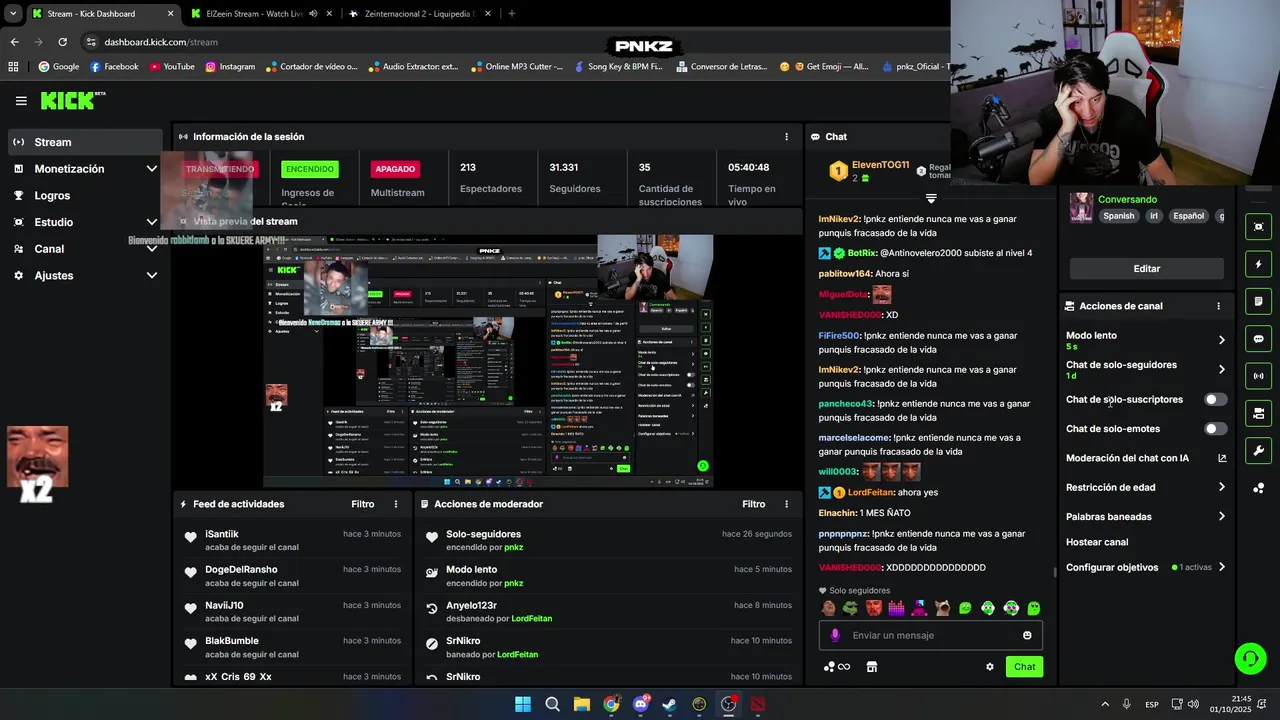This screenshot has height=720, width=1280.
Task: Open browser tab list dropdown arrow
Action: [x=12, y=13]
